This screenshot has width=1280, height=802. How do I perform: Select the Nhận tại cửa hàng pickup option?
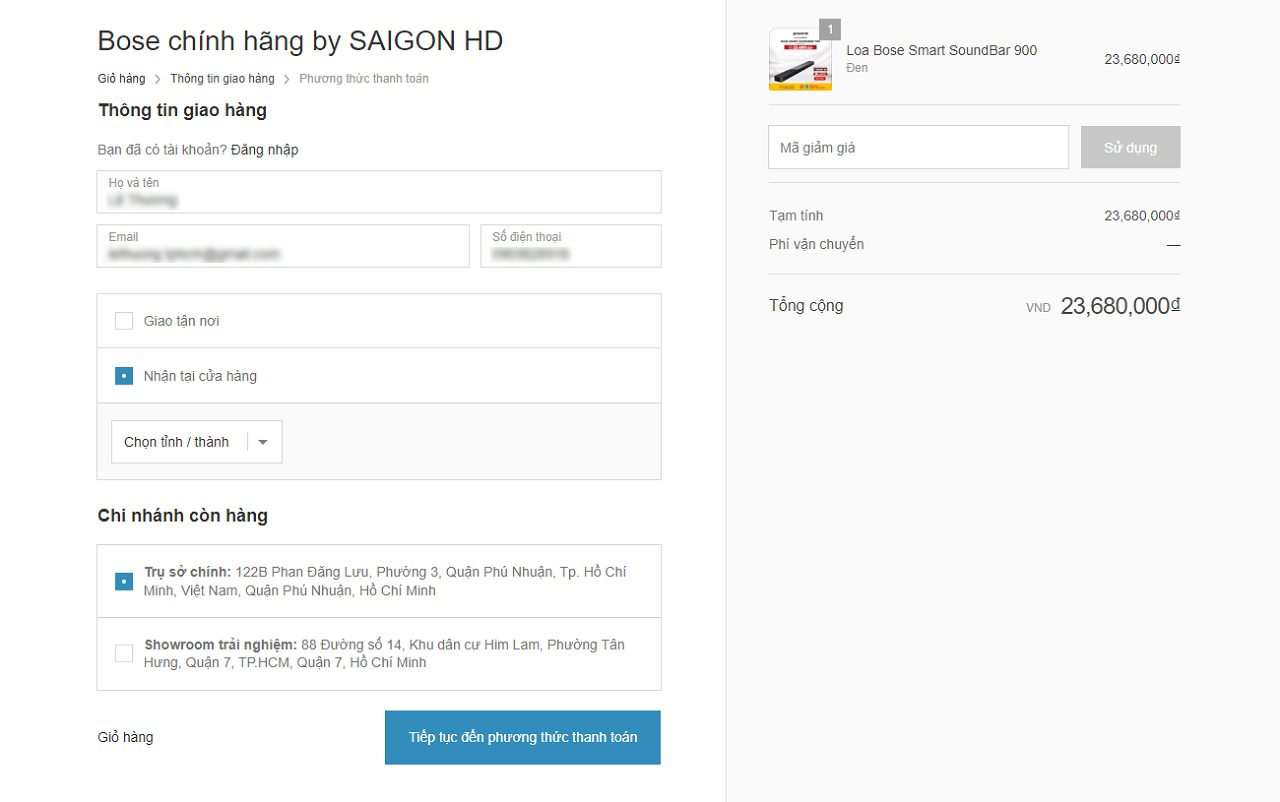pyautogui.click(x=124, y=376)
